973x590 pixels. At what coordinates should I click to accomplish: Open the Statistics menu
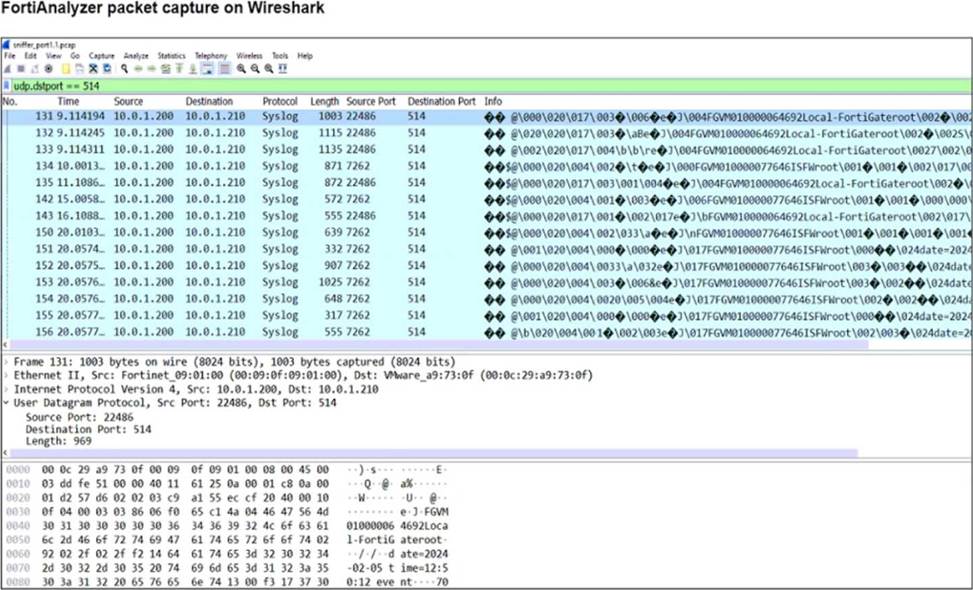[x=171, y=56]
